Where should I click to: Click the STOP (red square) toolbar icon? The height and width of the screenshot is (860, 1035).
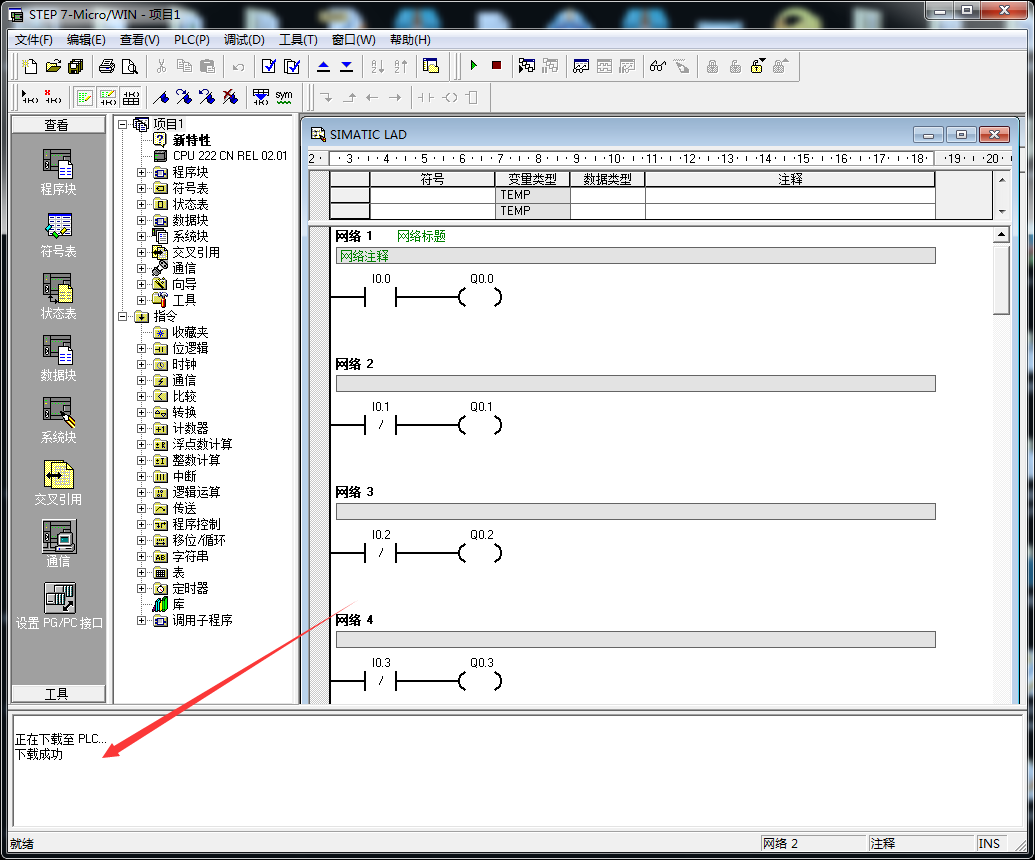click(x=496, y=66)
